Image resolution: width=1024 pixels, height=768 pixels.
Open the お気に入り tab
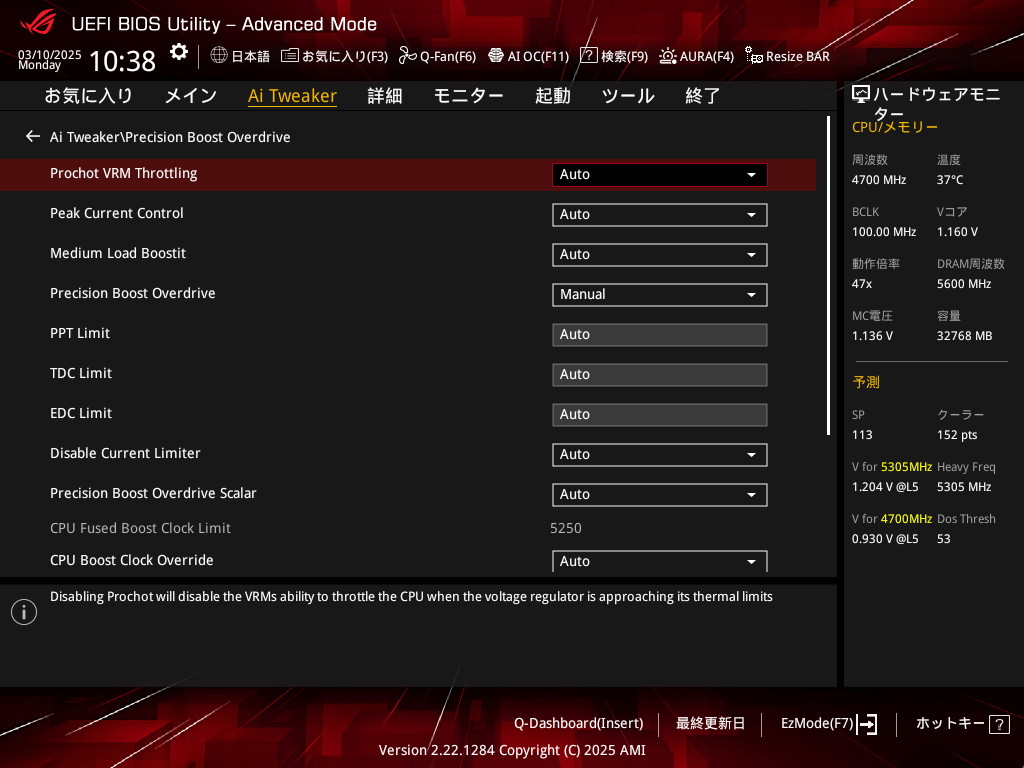(x=88, y=96)
